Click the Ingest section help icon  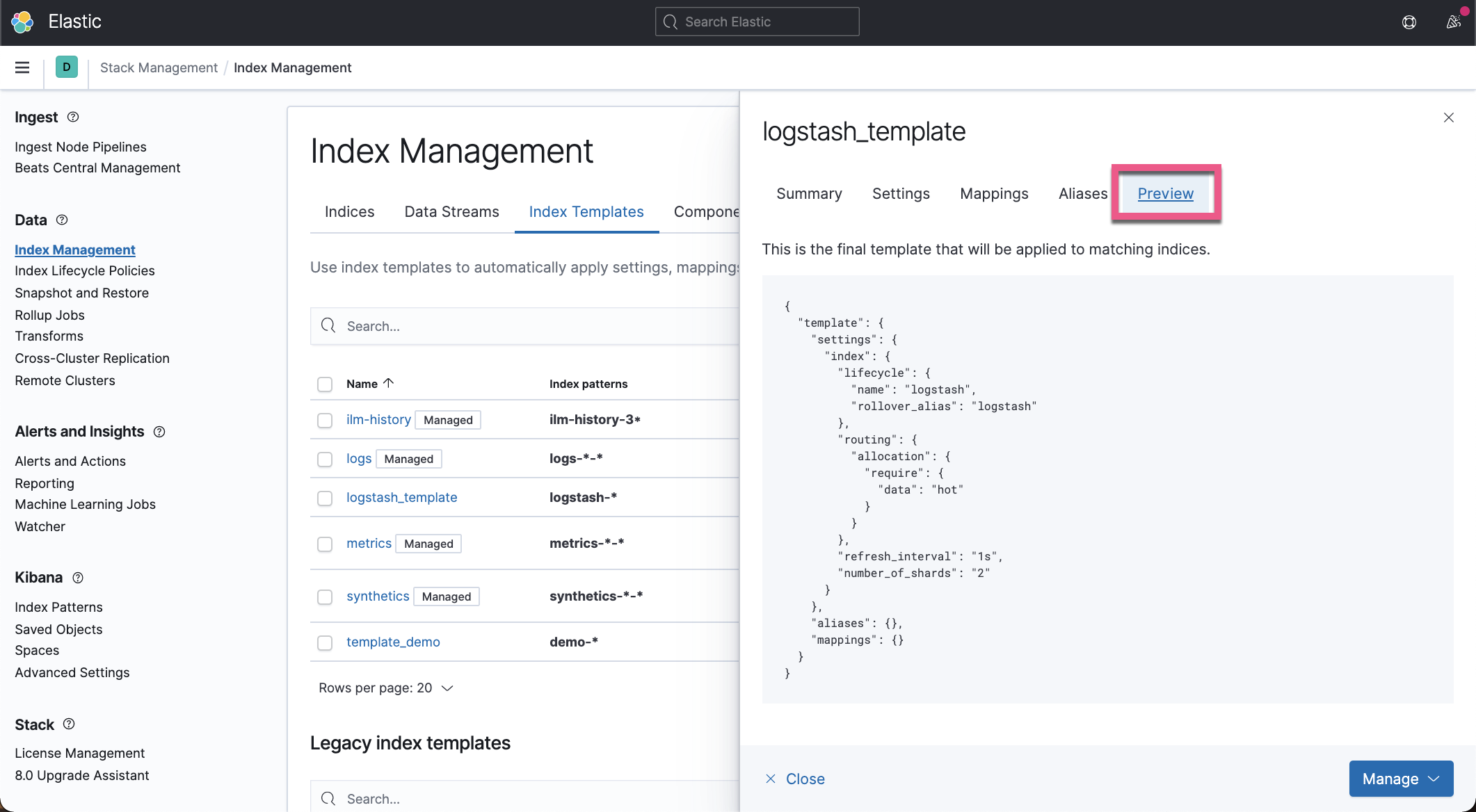tap(73, 117)
